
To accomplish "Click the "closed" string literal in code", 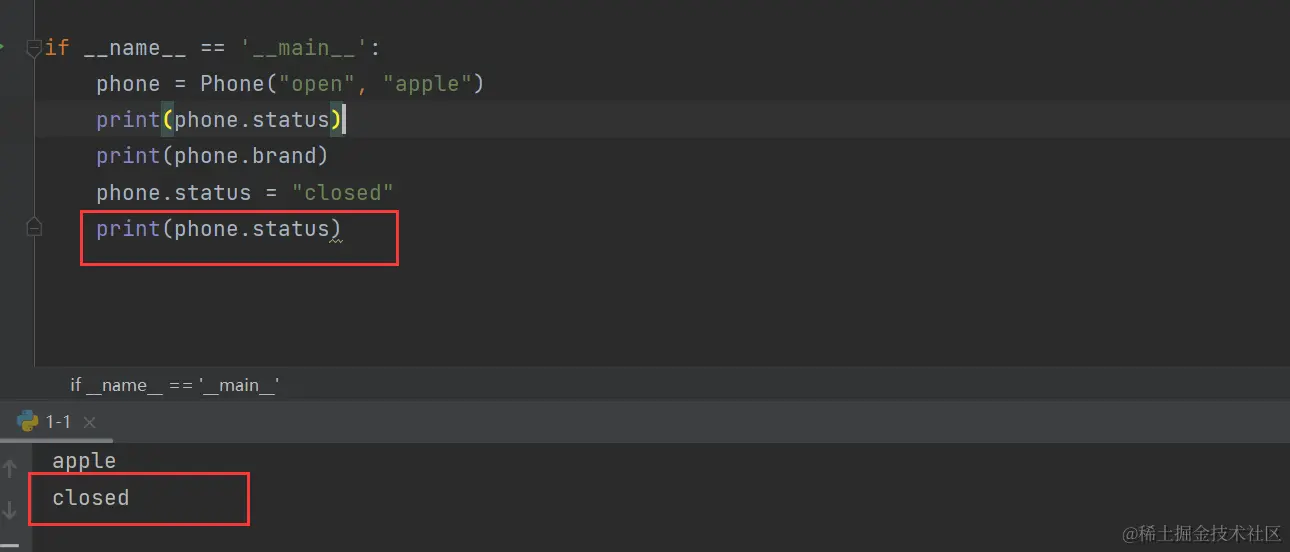I will [343, 192].
